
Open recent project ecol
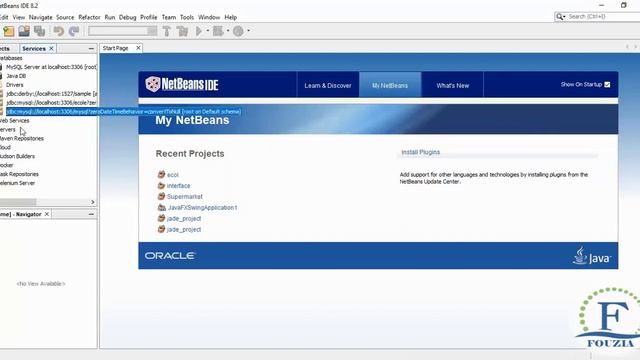(173, 175)
